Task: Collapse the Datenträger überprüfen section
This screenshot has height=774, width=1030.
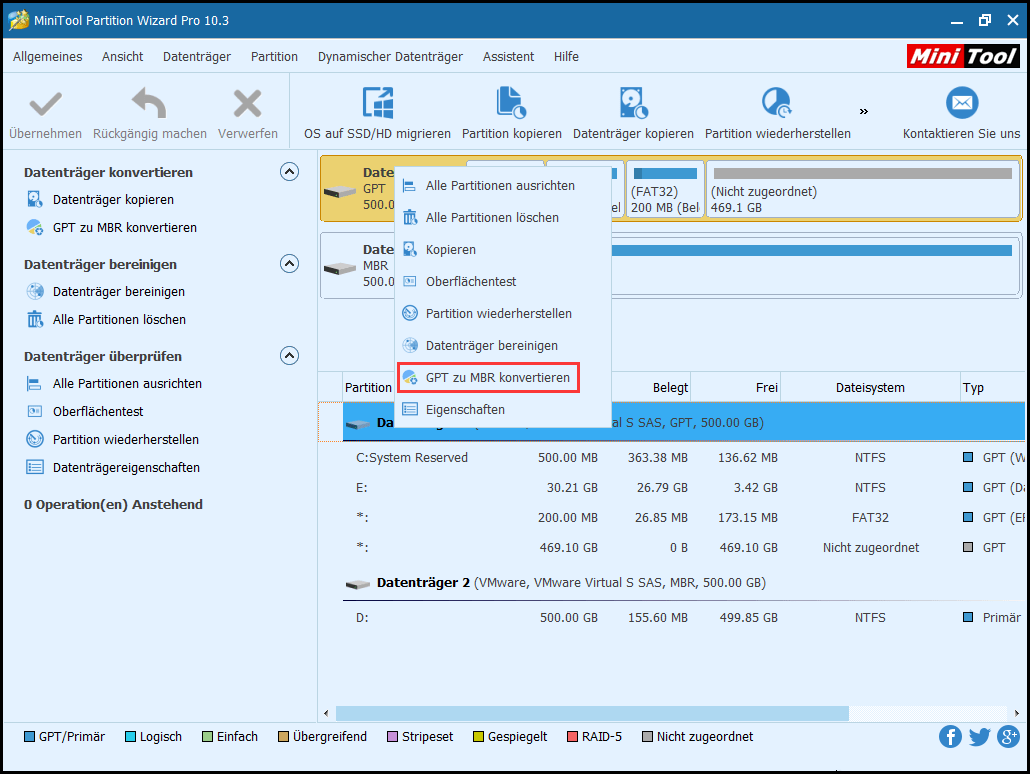Action: pyautogui.click(x=290, y=355)
